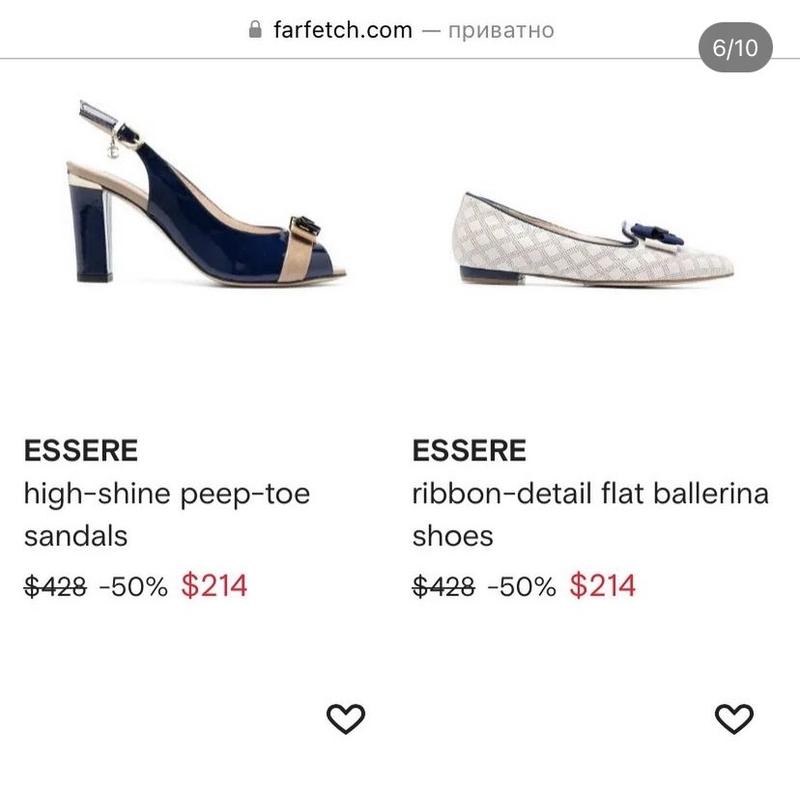Open the navy peep-toe sandal image
This screenshot has width=800, height=788.
tap(206, 191)
